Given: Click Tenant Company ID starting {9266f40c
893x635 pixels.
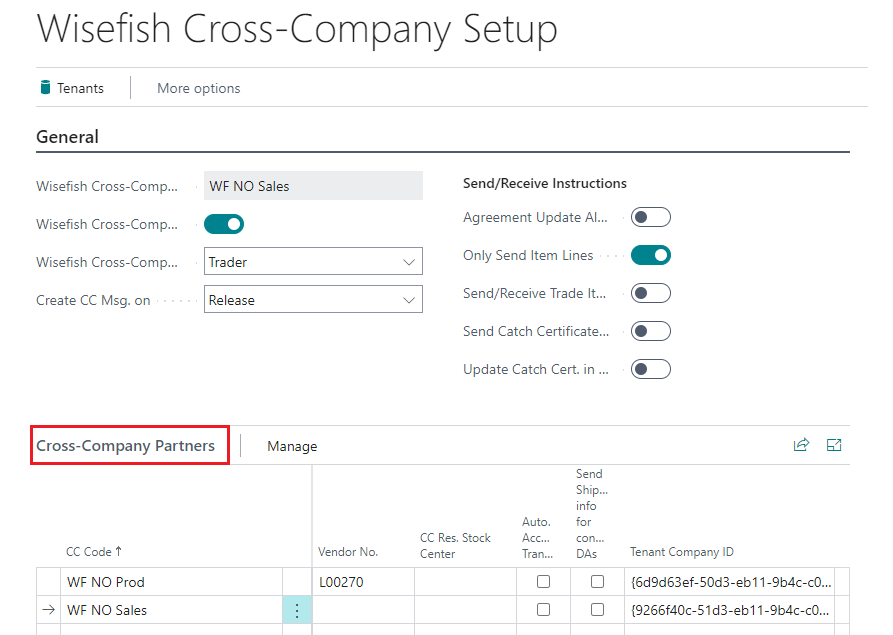Looking at the screenshot, I should pos(730,610).
